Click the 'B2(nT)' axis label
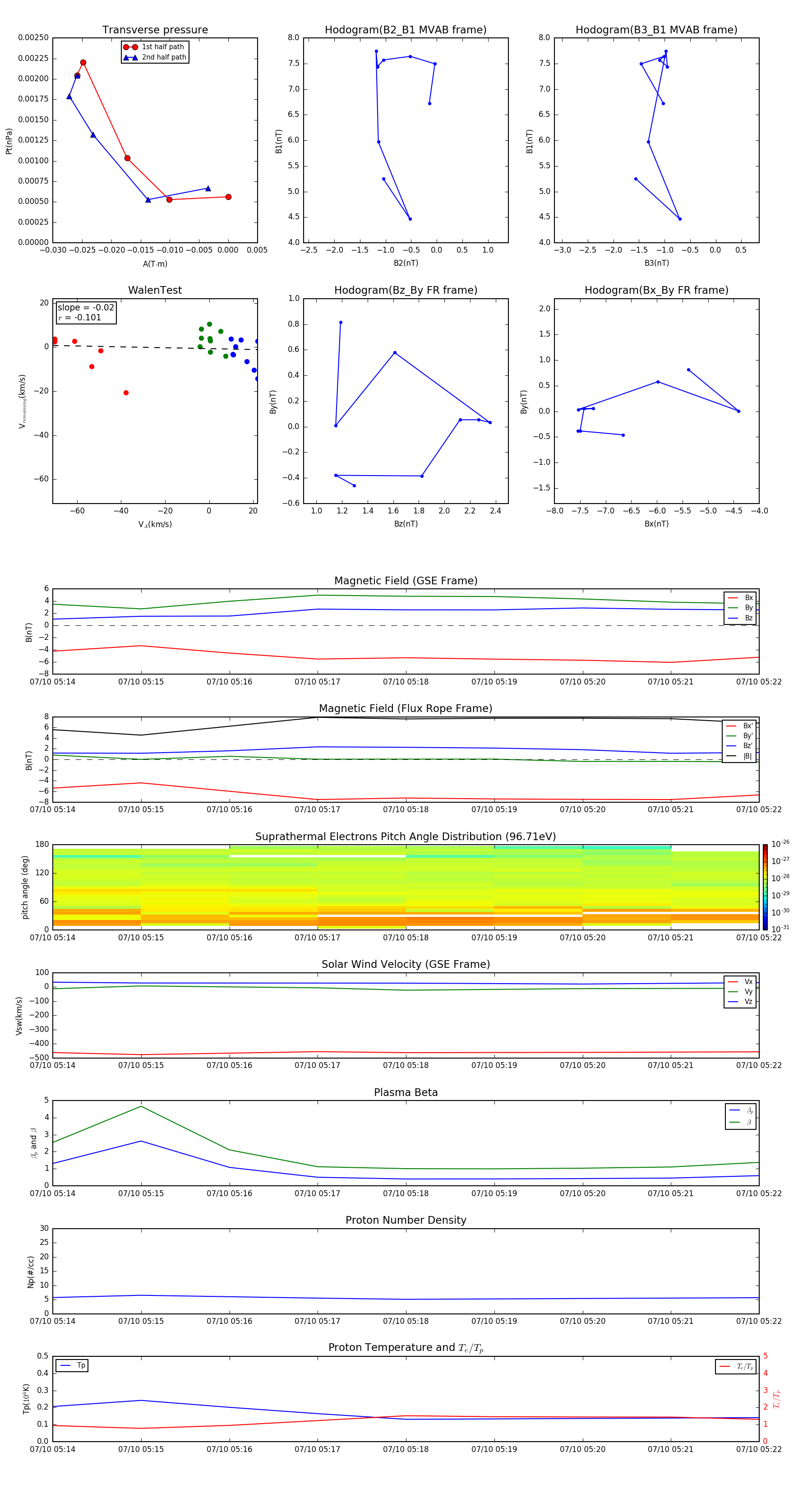Screen dimensions: 812x1489 click(x=406, y=263)
